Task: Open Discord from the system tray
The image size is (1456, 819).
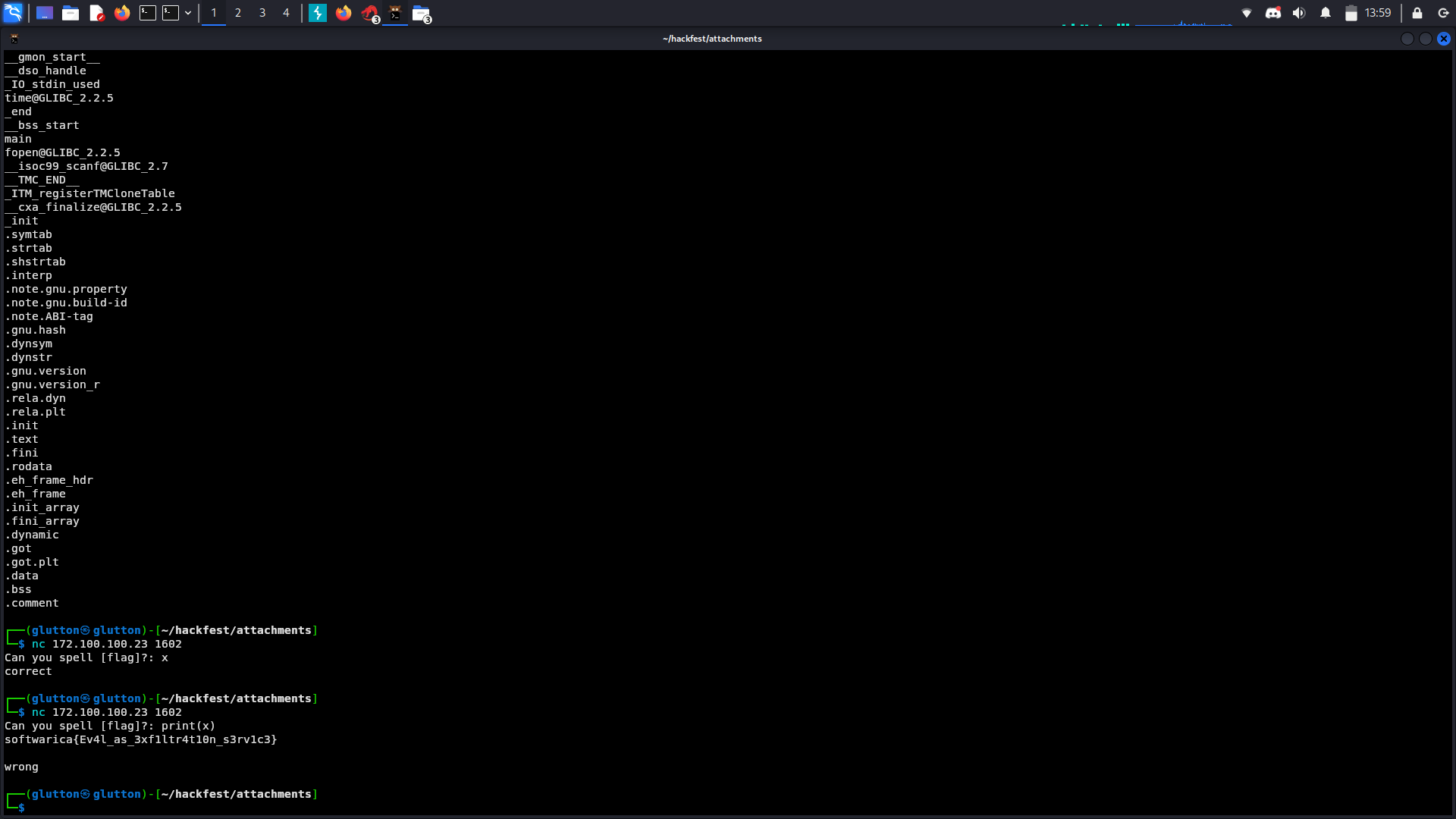Action: (1272, 12)
